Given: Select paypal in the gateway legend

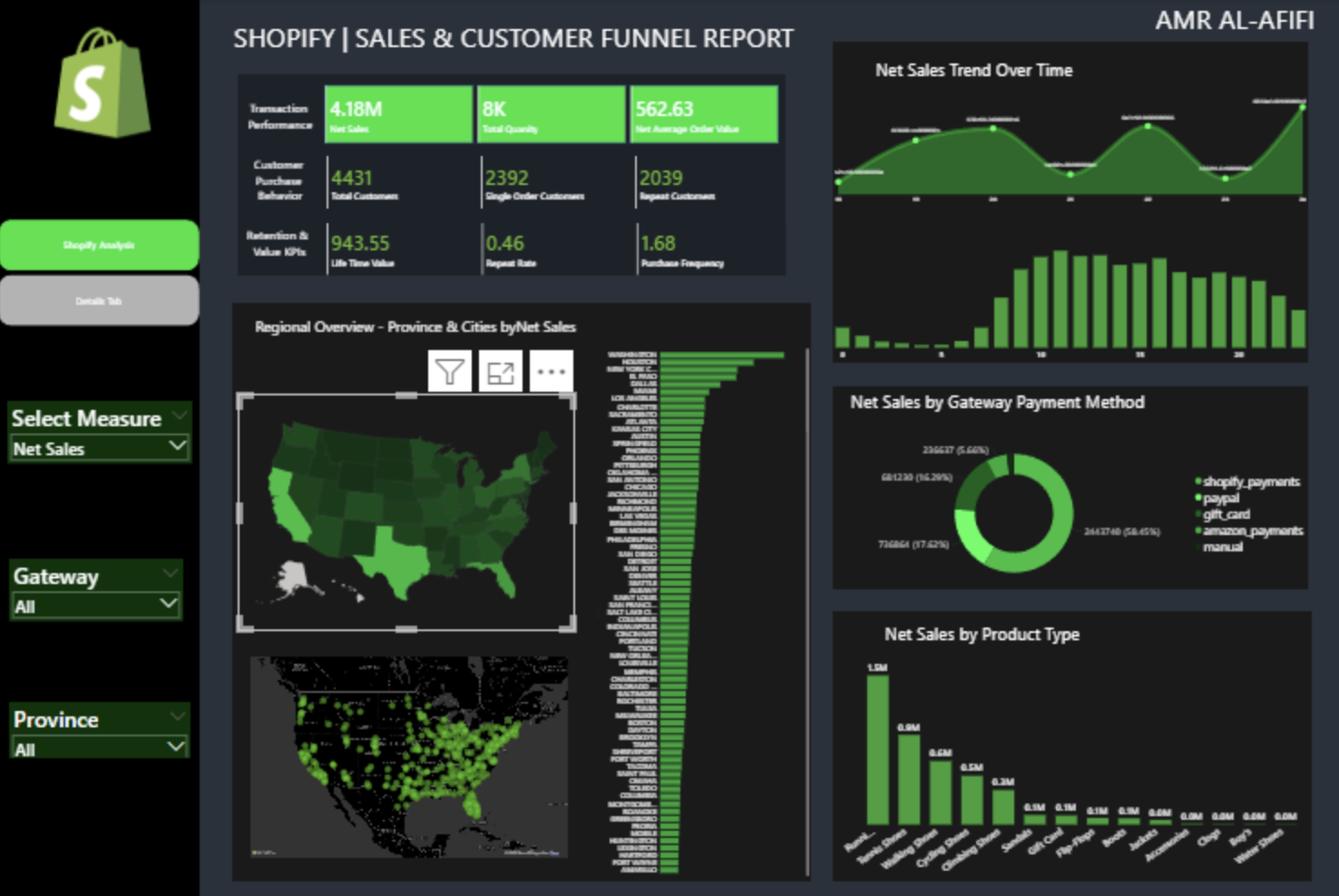Looking at the screenshot, I should [x=1221, y=498].
